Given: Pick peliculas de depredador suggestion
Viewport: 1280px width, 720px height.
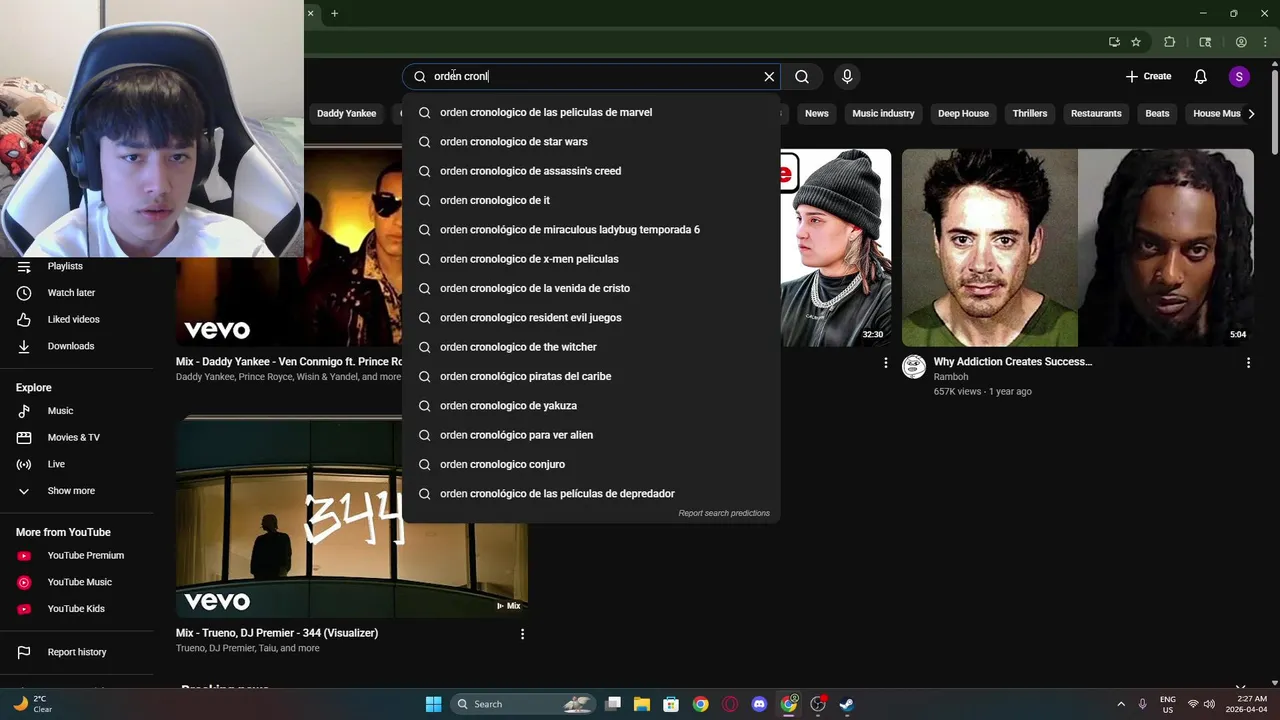Looking at the screenshot, I should [591, 493].
